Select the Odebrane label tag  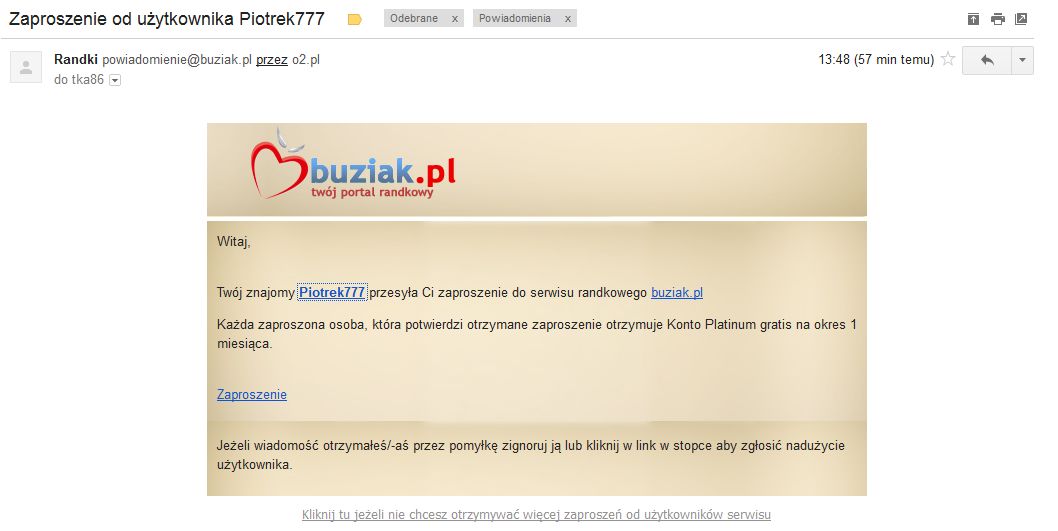coord(414,19)
